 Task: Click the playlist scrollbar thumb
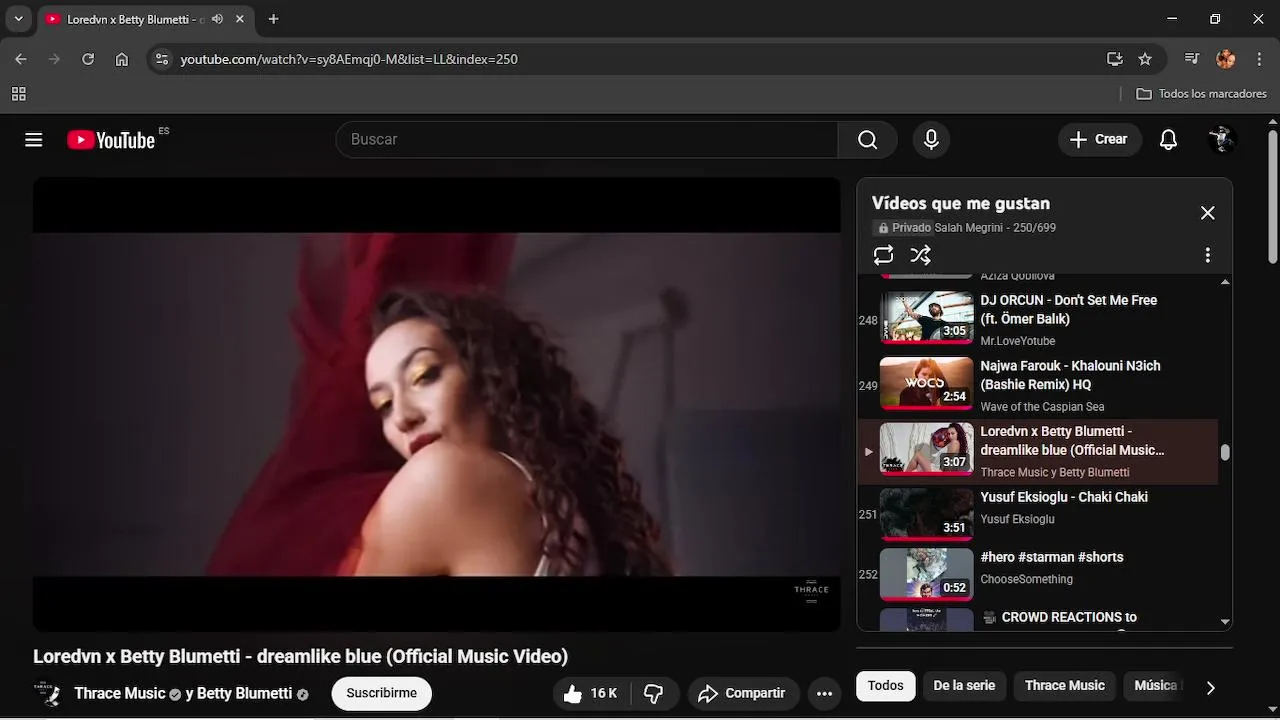click(x=1225, y=452)
